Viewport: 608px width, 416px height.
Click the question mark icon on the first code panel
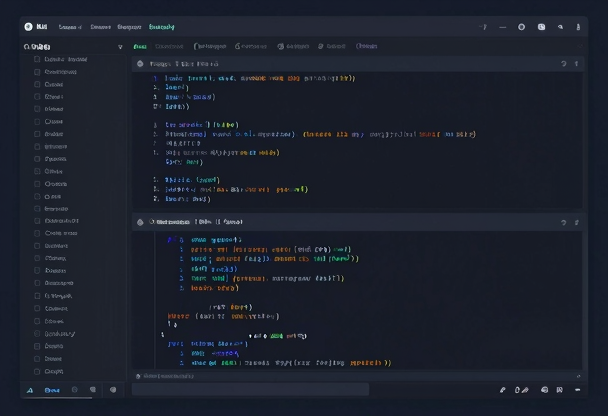click(563, 63)
